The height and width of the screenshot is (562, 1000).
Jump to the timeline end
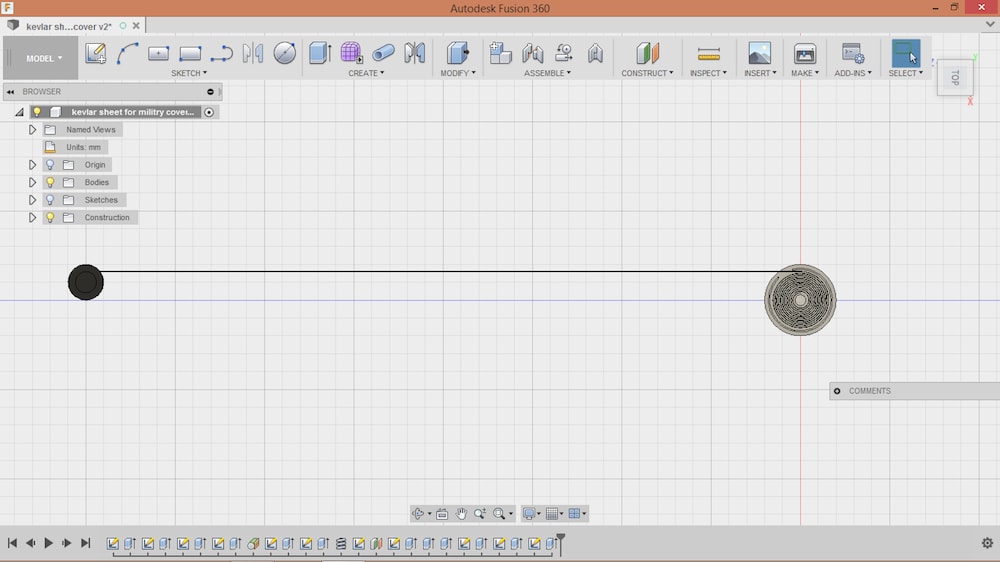pyautogui.click(x=85, y=544)
